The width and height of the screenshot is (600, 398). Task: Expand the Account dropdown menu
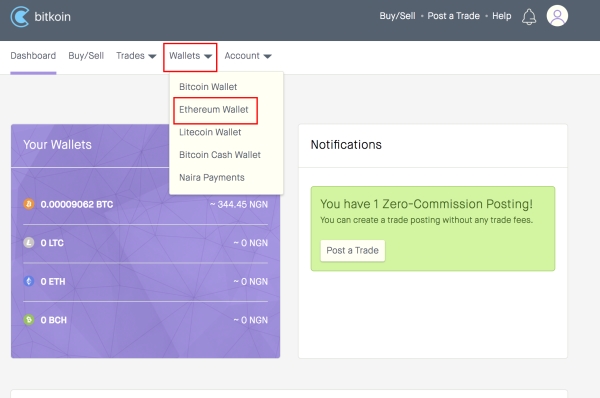click(248, 56)
